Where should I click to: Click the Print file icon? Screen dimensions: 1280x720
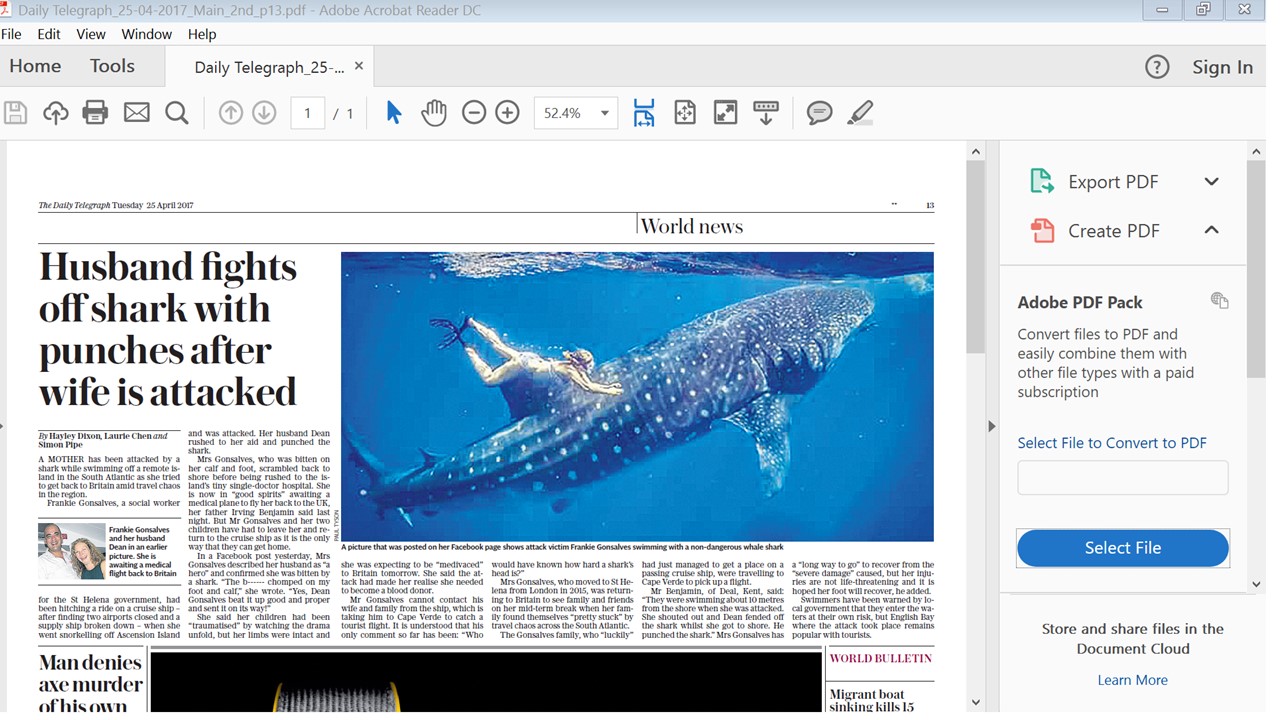tap(95, 113)
